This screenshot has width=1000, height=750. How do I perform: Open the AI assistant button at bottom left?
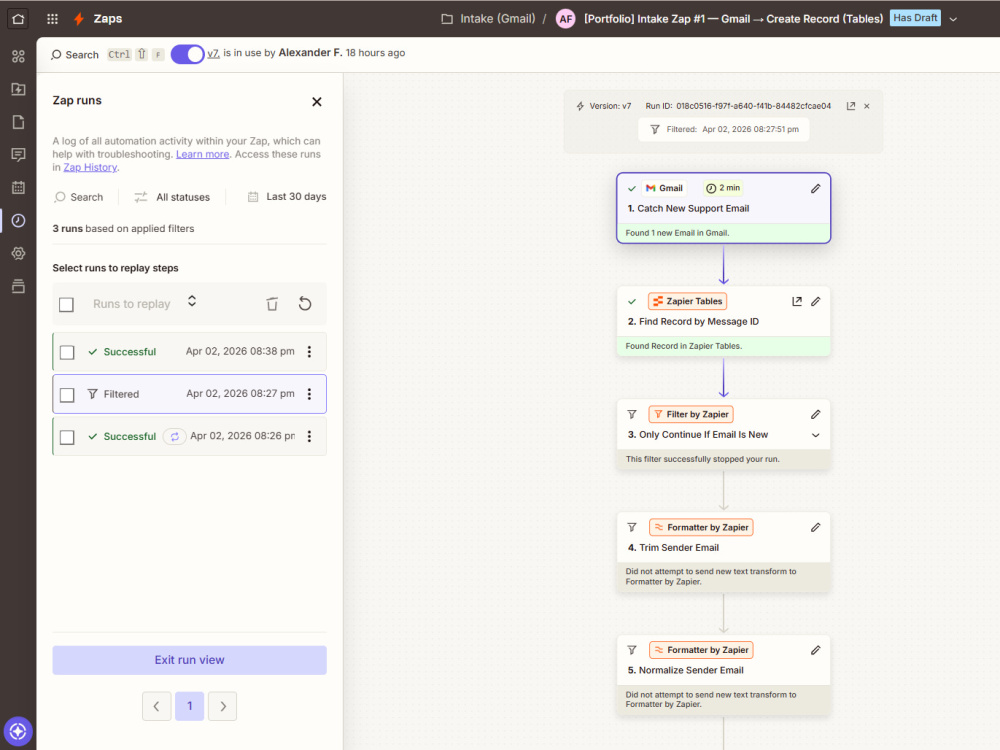[18, 731]
